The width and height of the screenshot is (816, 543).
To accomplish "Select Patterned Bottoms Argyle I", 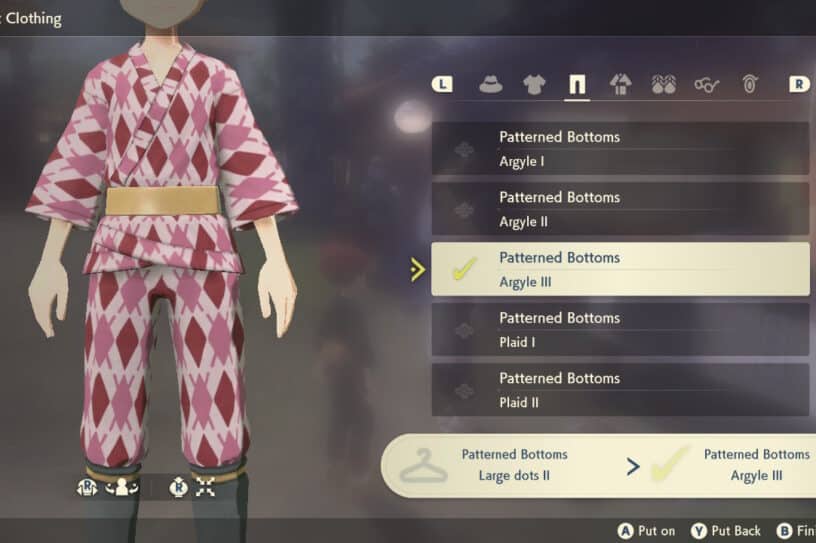I will [x=620, y=149].
